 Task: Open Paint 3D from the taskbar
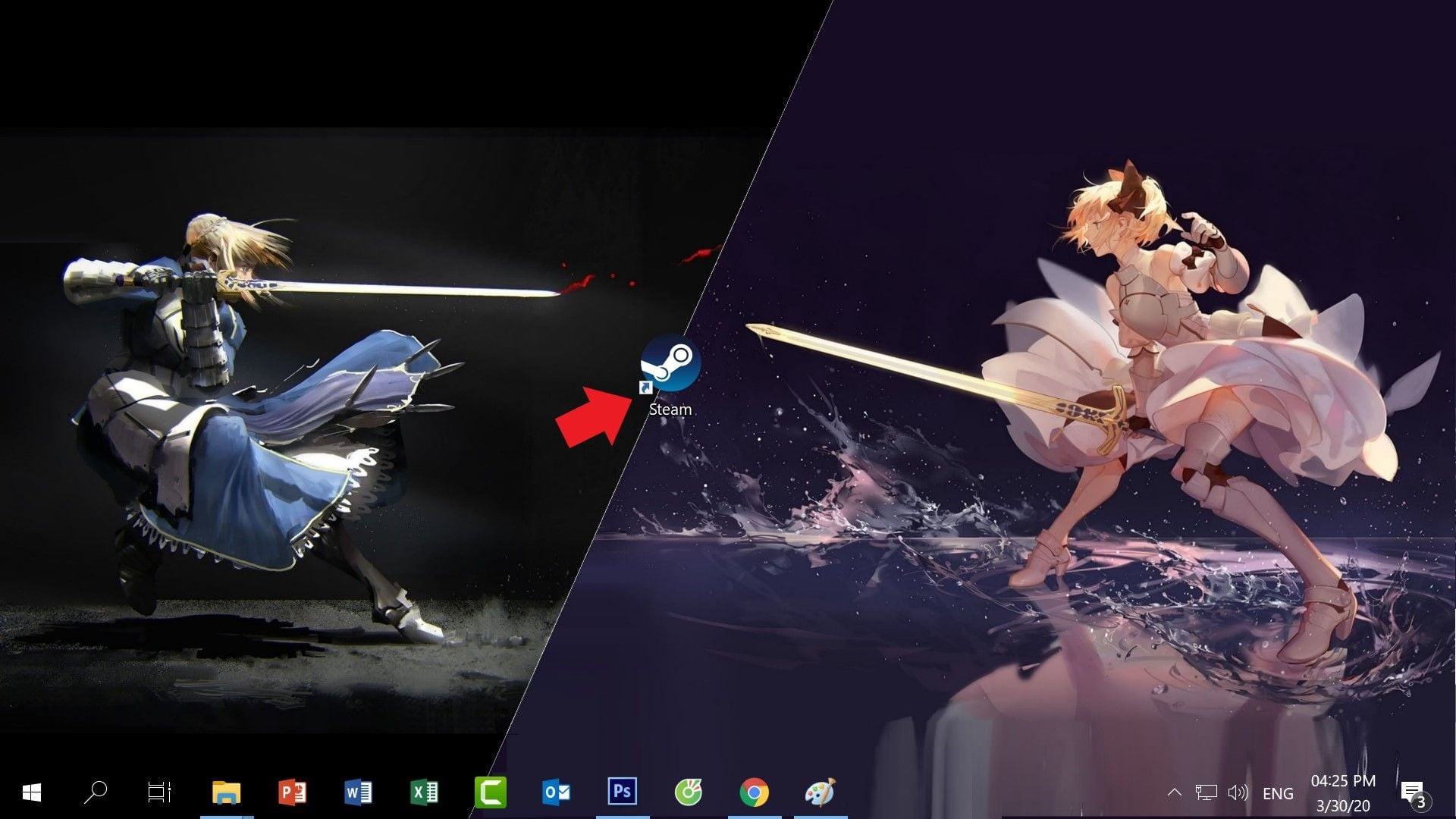coord(819,793)
